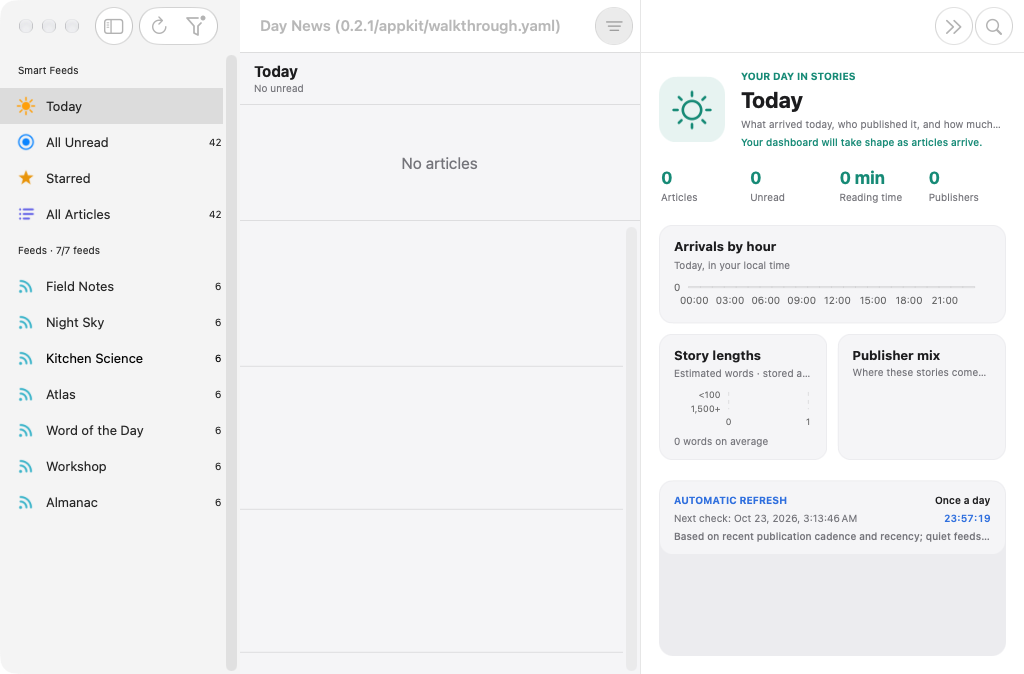The image size is (1024, 674).
Task: Click the sun icon in Today dashboard
Action: 692,110
